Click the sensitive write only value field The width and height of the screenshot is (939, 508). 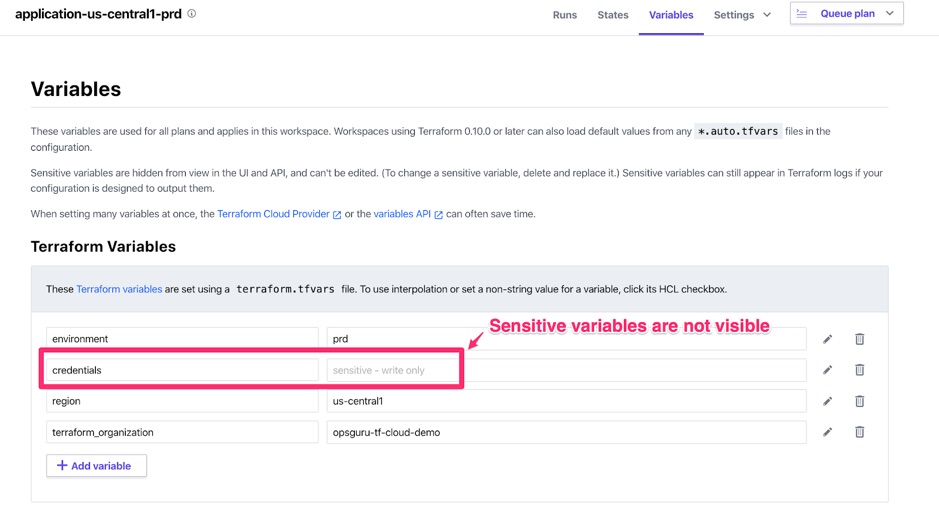pos(566,370)
